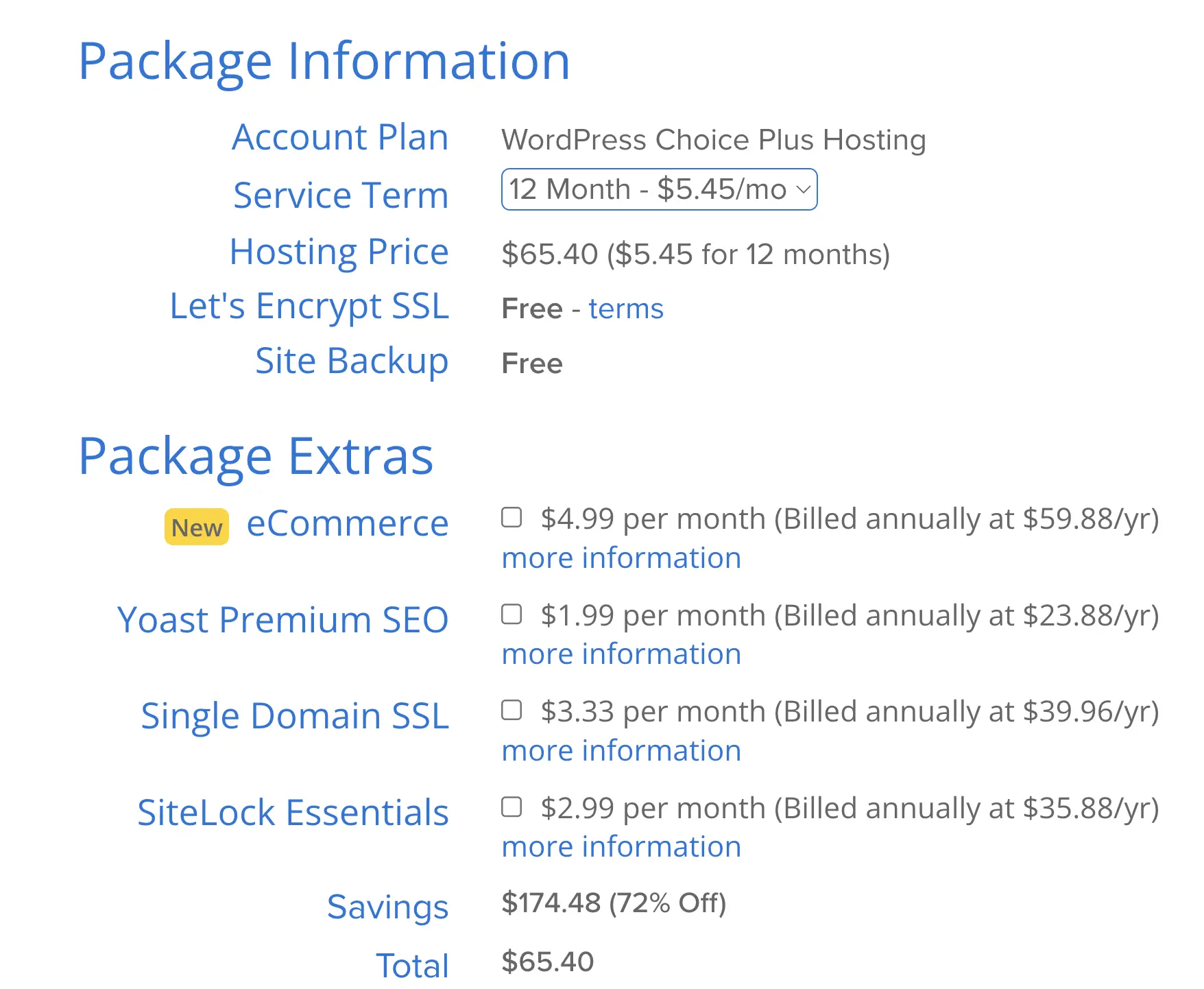Enable the eCommerce add-on checkbox
Screen dimensions: 1204x989
511,517
